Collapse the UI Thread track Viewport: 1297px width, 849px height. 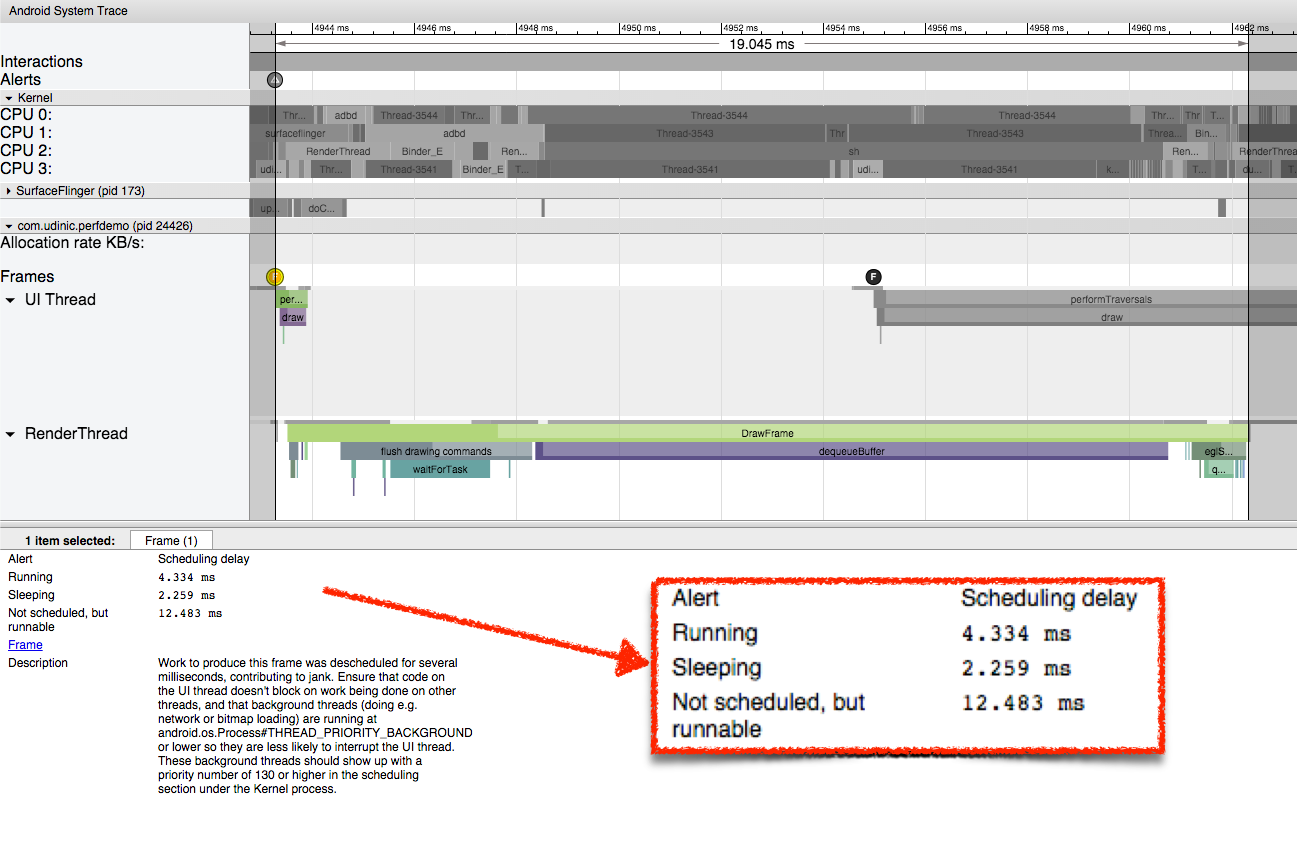point(11,300)
